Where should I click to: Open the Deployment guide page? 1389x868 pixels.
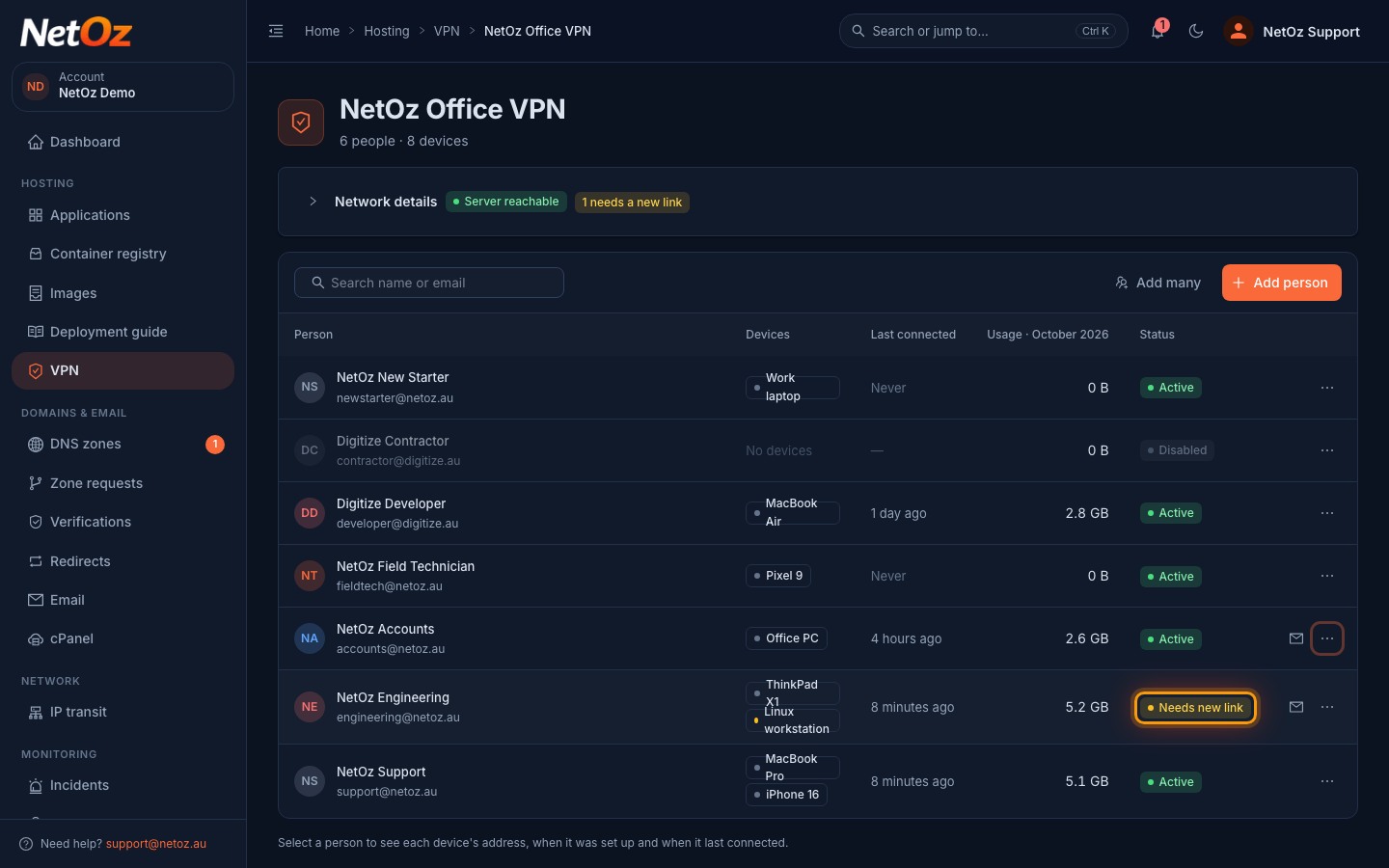[123, 332]
